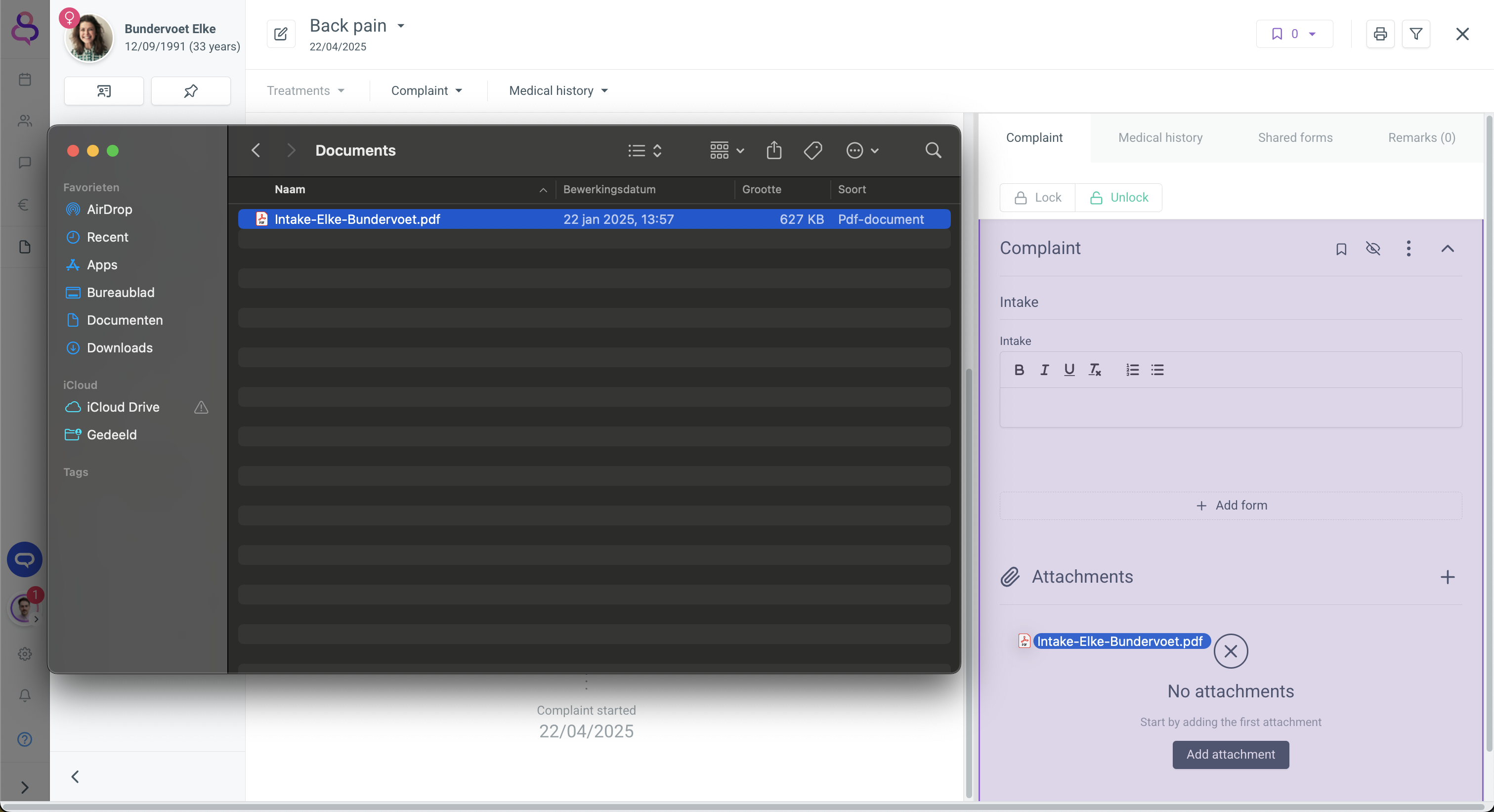Go back in Finder window

pyautogui.click(x=255, y=151)
